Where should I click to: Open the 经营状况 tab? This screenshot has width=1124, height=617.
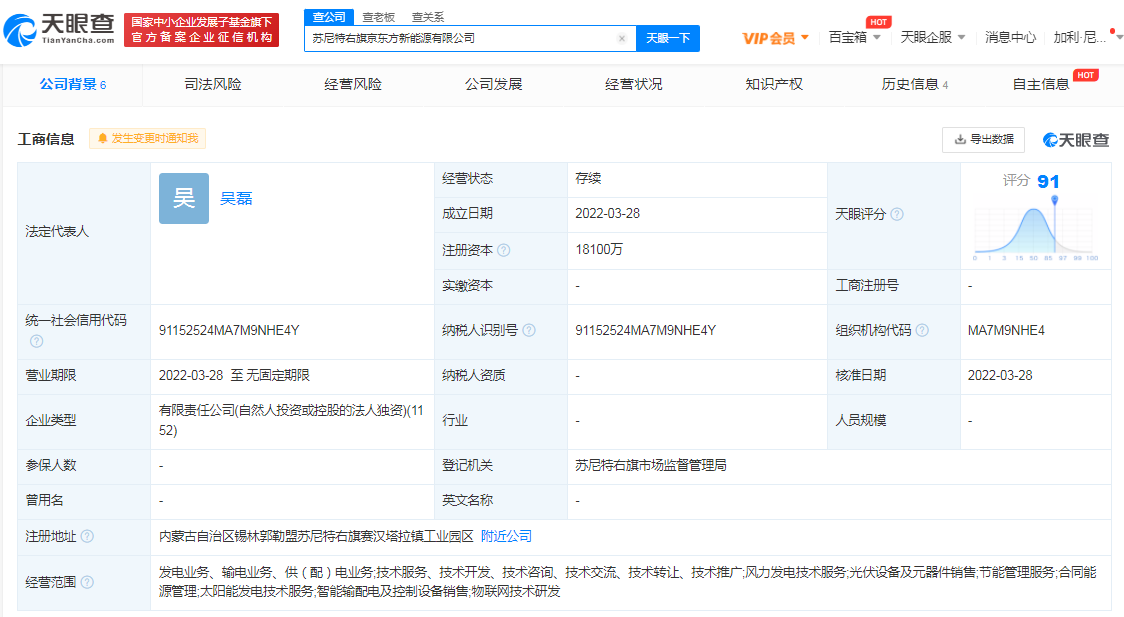[634, 85]
